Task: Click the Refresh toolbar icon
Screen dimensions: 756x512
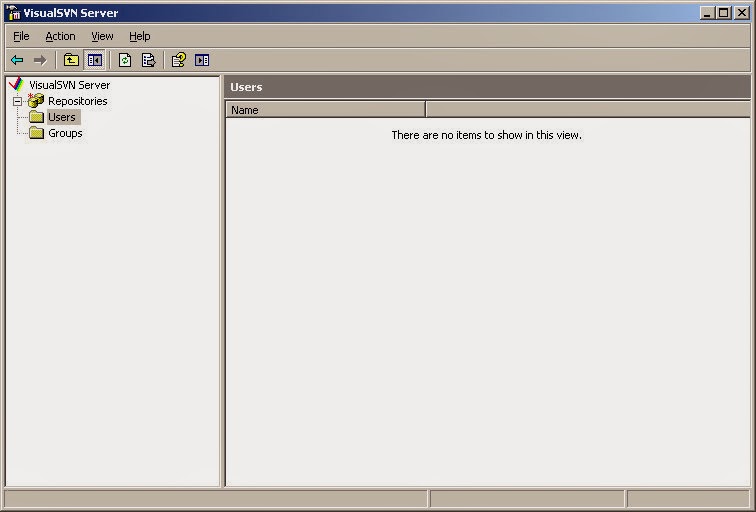Action: point(125,60)
